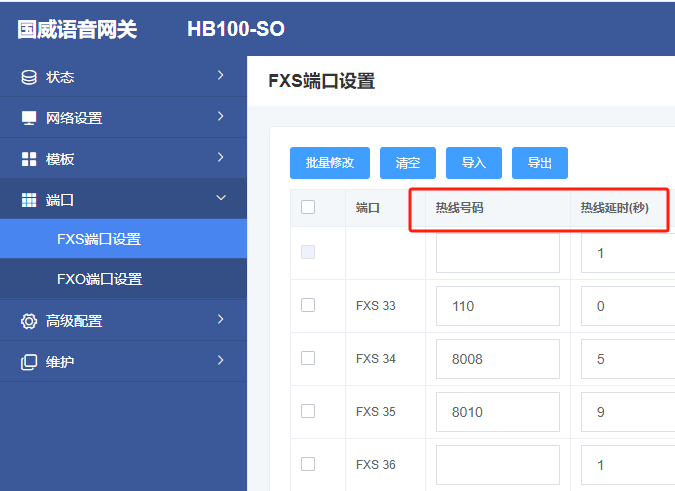Open the 网络设置 sidebar menu
The height and width of the screenshot is (491, 675).
point(123,117)
